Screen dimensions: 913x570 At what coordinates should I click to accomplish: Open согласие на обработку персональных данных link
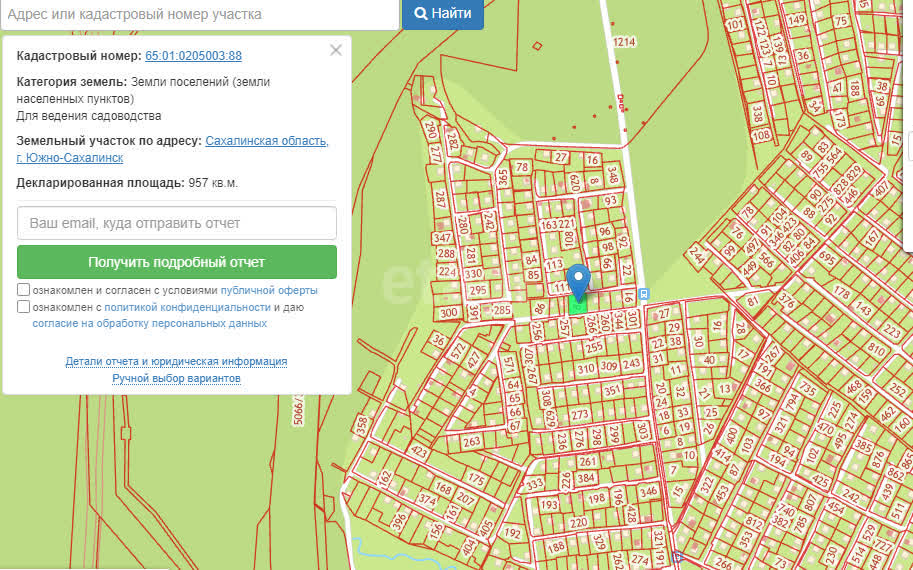(x=149, y=323)
